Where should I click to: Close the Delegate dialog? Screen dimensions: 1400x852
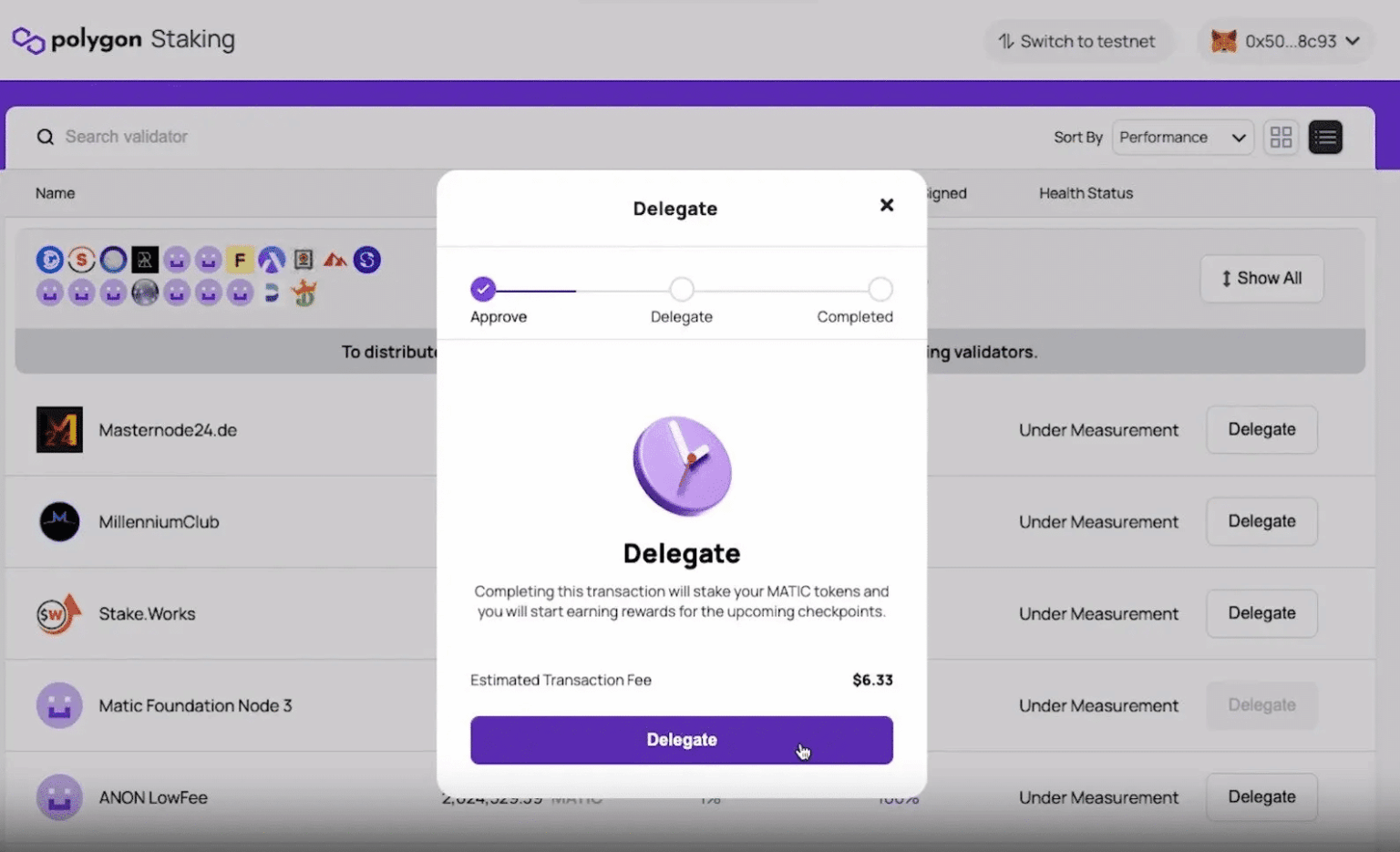(x=886, y=205)
